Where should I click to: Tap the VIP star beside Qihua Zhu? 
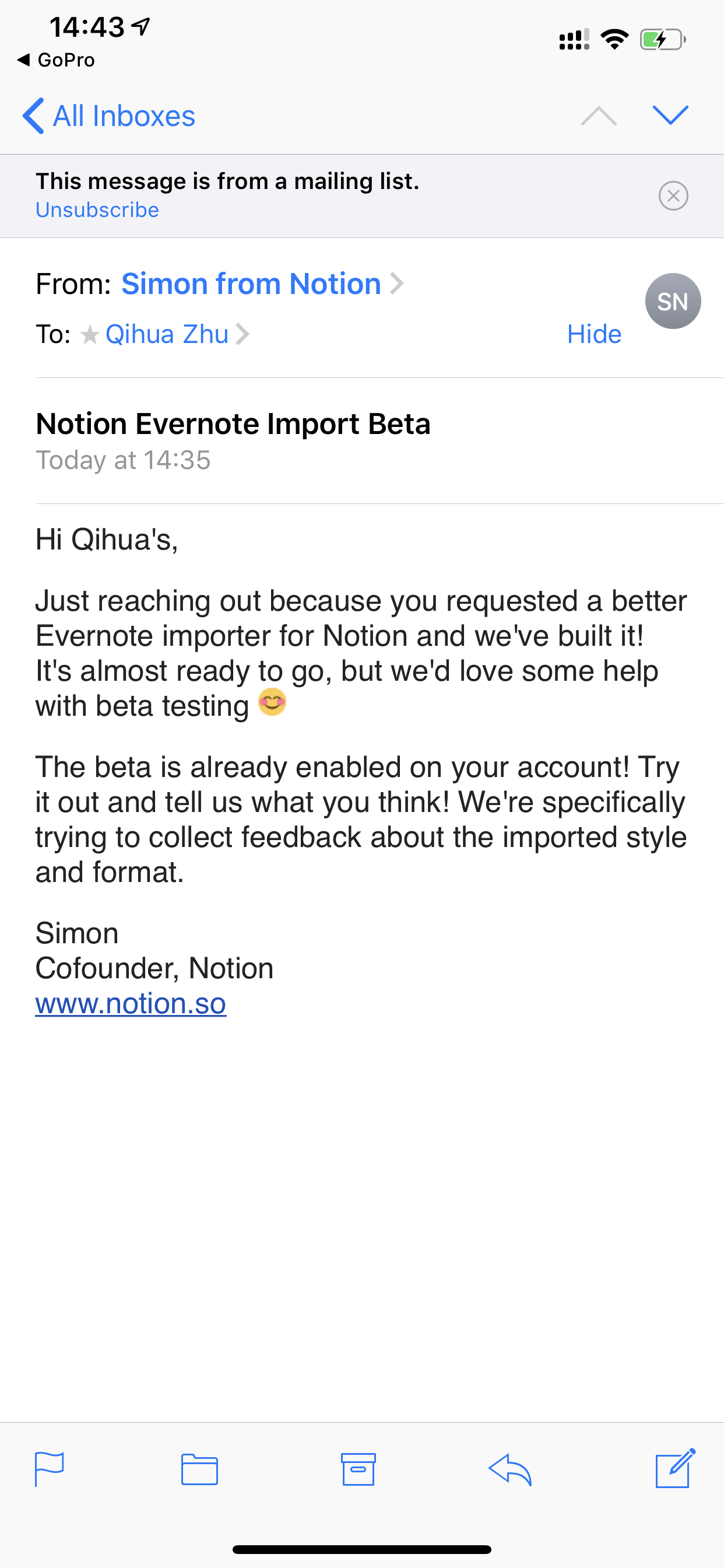(x=90, y=334)
